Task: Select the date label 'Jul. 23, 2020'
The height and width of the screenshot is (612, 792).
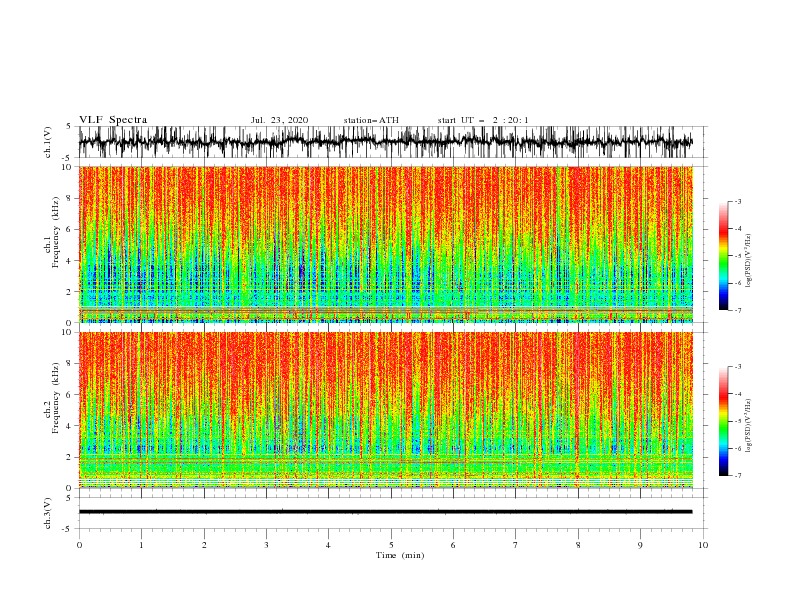Action: pyautogui.click(x=279, y=120)
